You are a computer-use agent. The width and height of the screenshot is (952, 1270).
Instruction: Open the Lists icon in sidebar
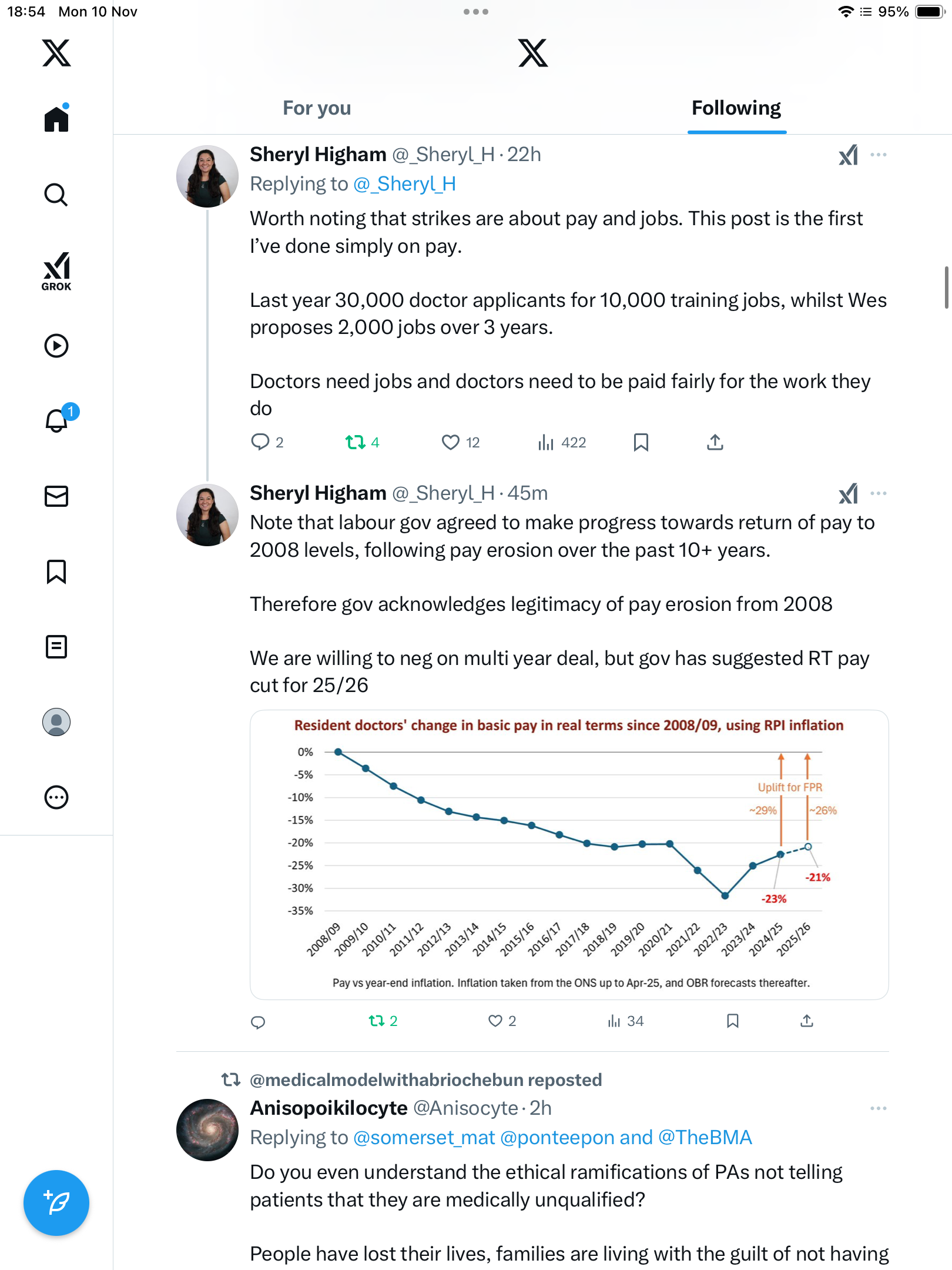point(56,647)
